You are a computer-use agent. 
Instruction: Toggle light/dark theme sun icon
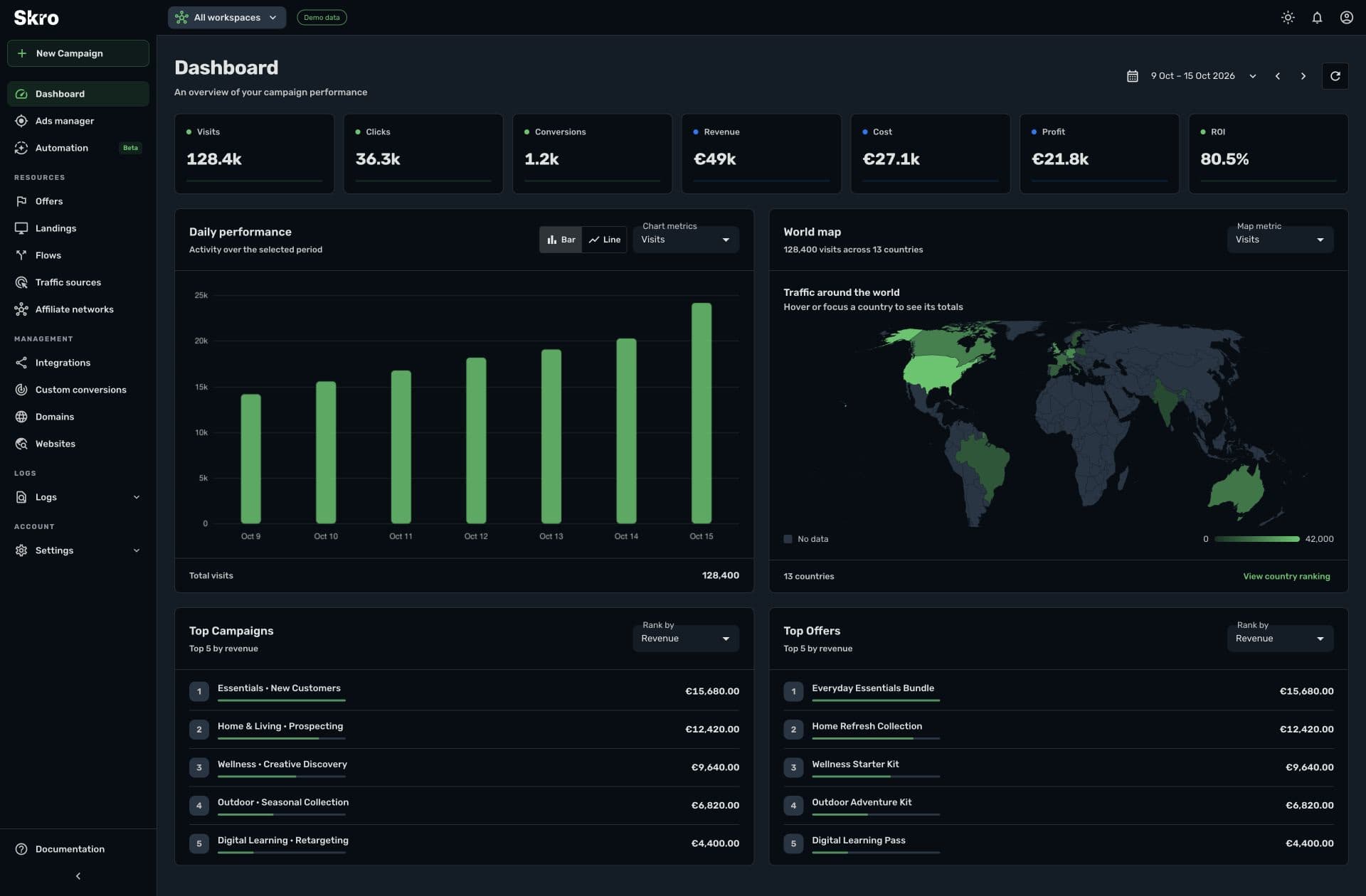pos(1288,18)
